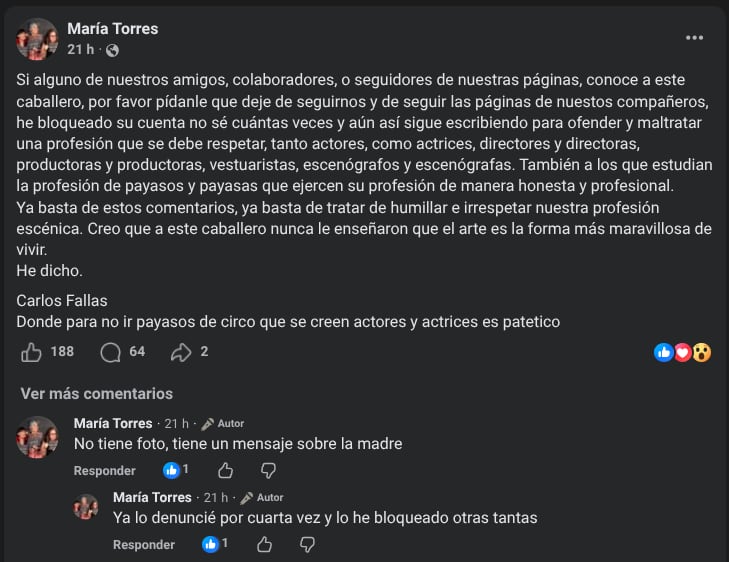Thumbs down the reply about denuncié
The image size is (729, 562).
coord(307,544)
